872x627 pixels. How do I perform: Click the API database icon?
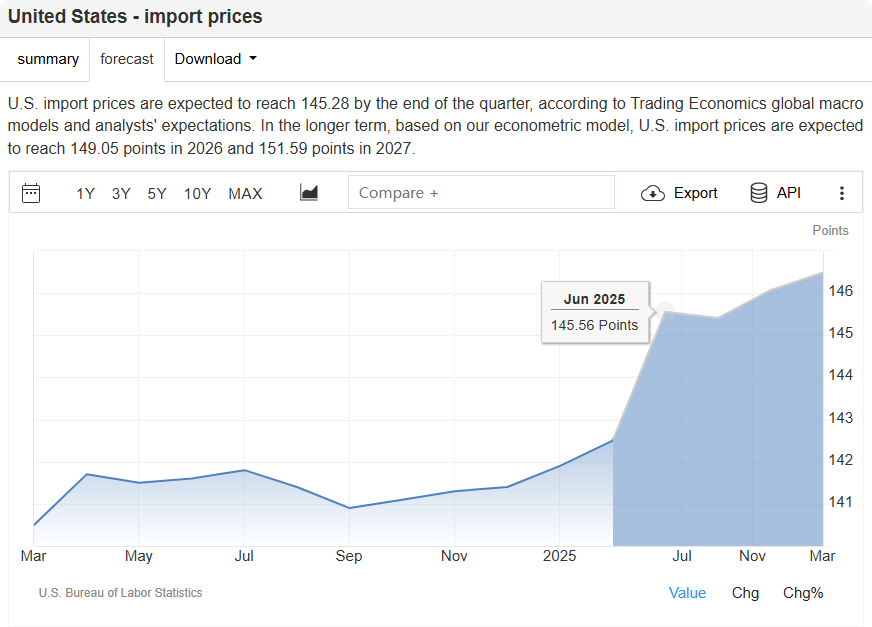click(759, 193)
